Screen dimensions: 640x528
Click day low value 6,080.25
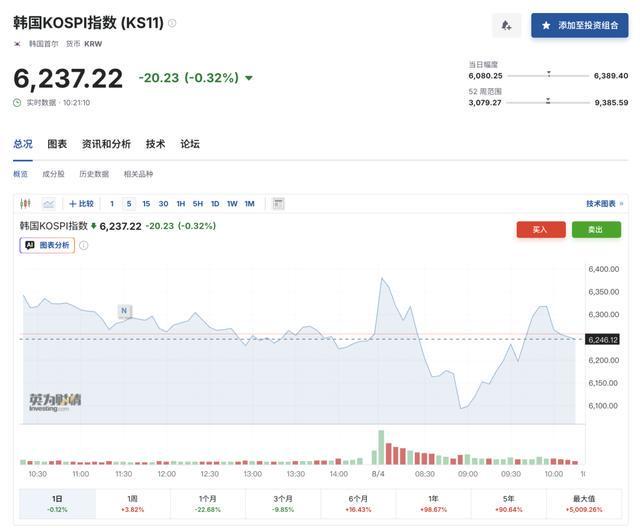(485, 75)
